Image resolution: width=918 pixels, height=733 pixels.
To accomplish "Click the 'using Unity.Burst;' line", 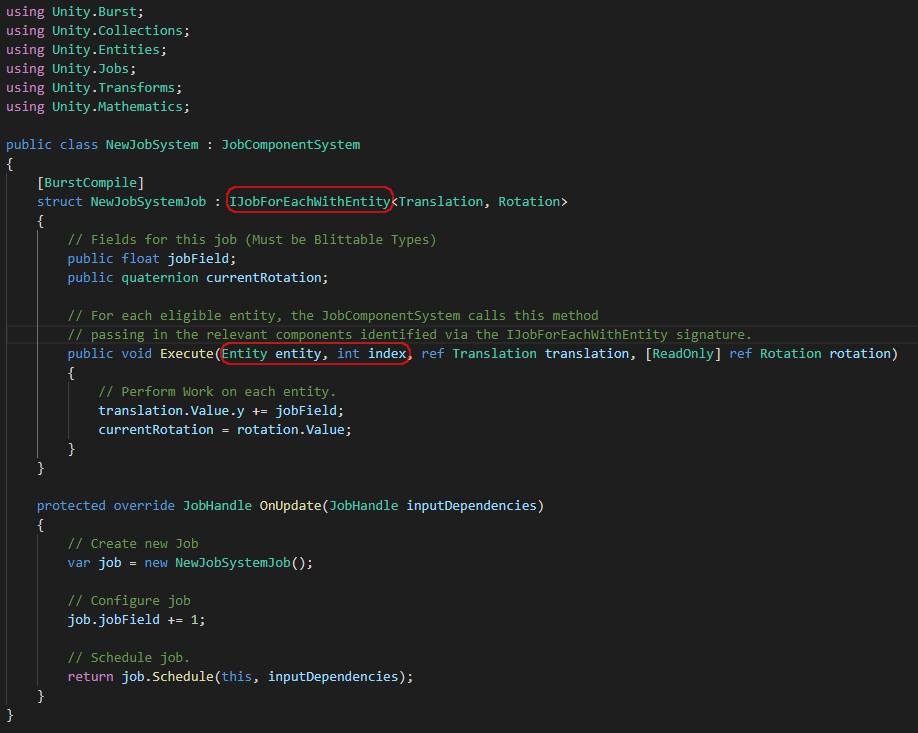I will 74,12.
